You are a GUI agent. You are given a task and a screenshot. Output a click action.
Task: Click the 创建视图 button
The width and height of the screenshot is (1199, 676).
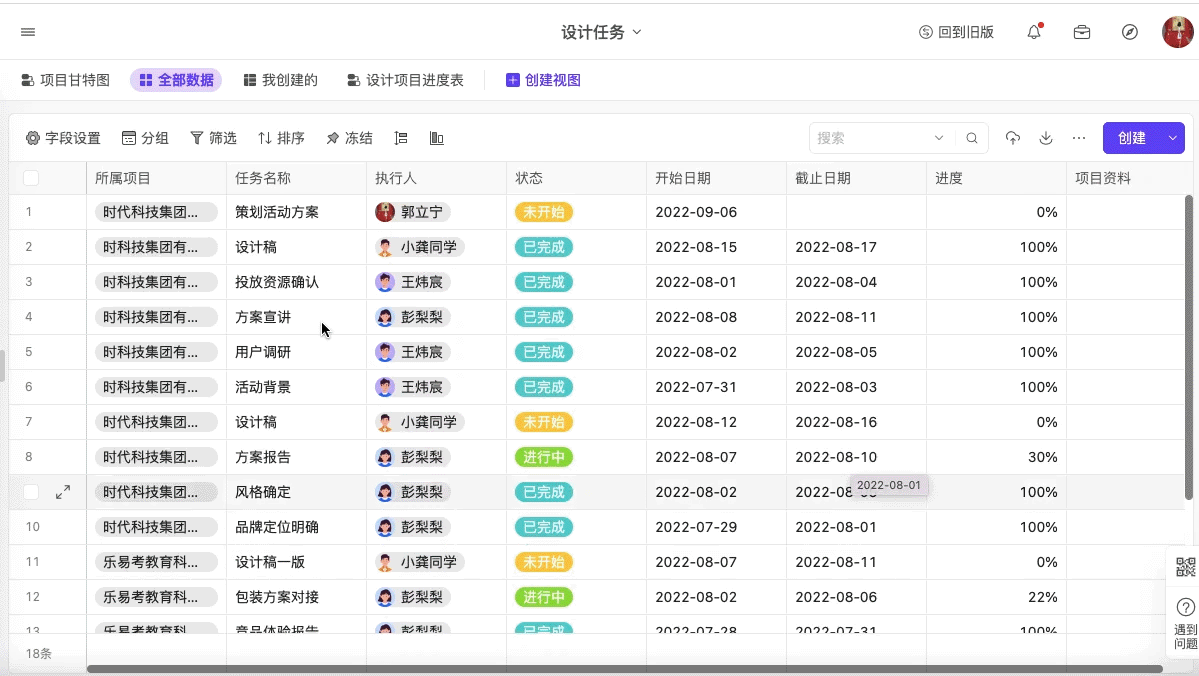pyautogui.click(x=543, y=80)
